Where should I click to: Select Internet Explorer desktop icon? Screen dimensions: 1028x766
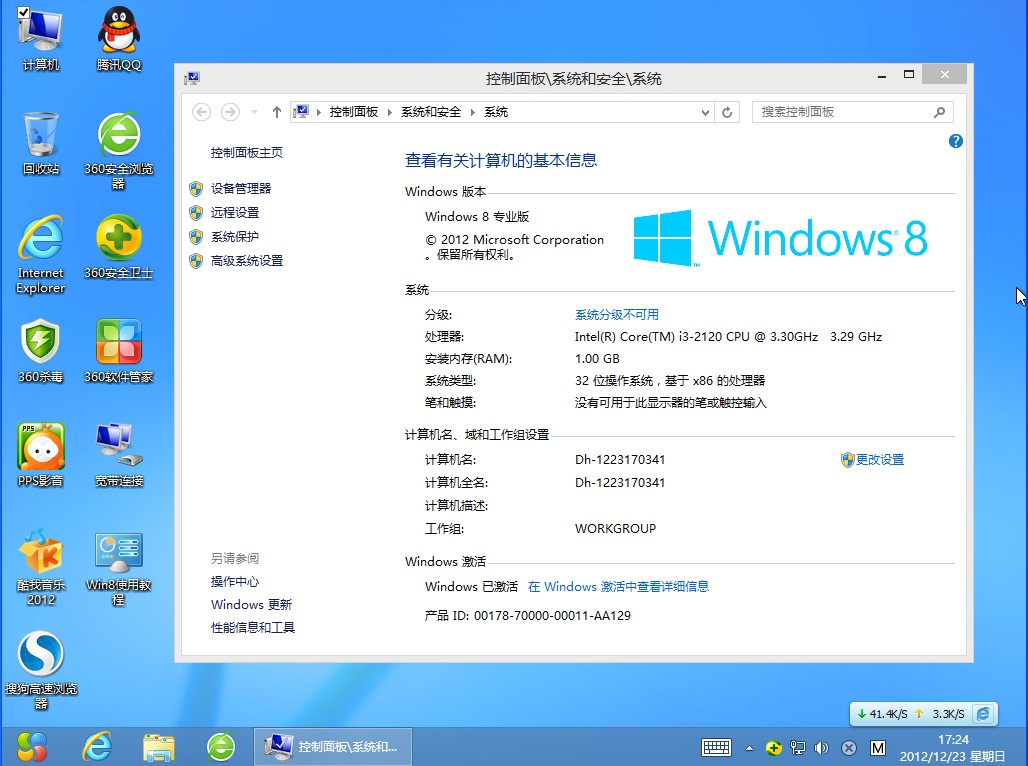(x=41, y=254)
